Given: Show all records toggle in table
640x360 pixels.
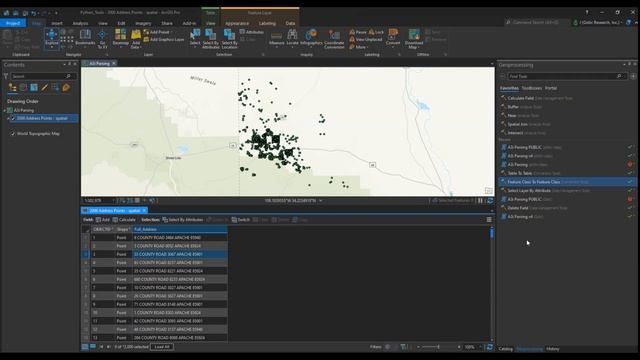Looking at the screenshot, I should [x=85, y=347].
